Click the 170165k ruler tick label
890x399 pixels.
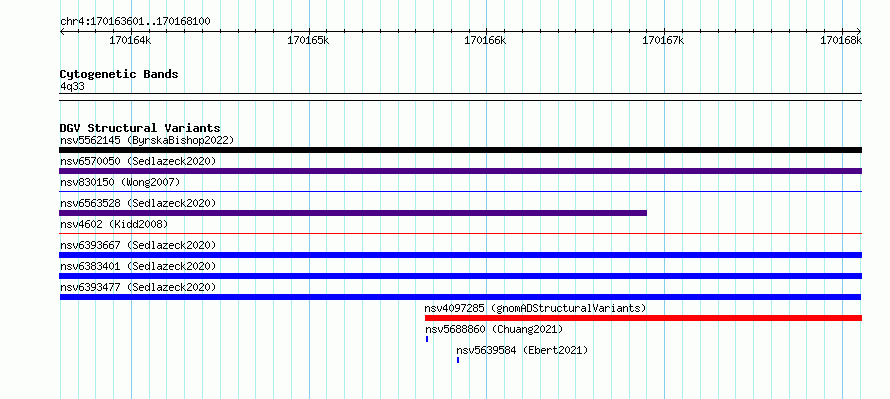point(308,40)
